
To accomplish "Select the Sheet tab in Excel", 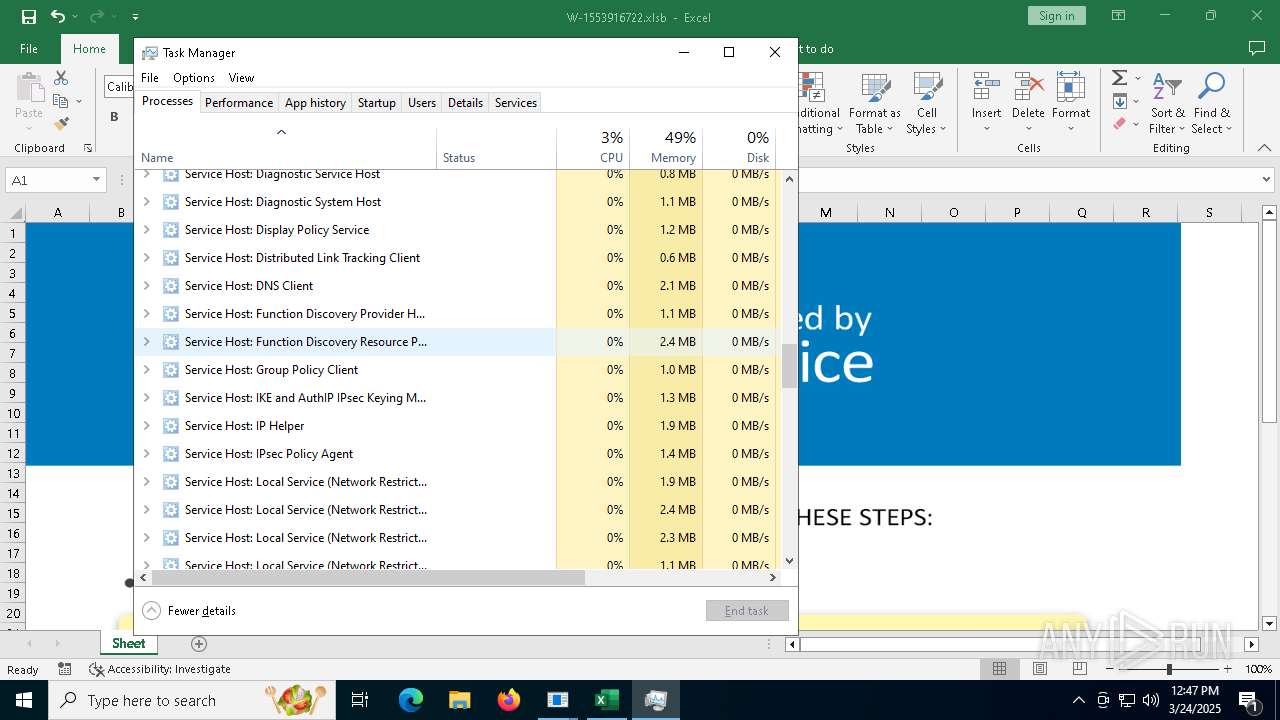I will [129, 644].
